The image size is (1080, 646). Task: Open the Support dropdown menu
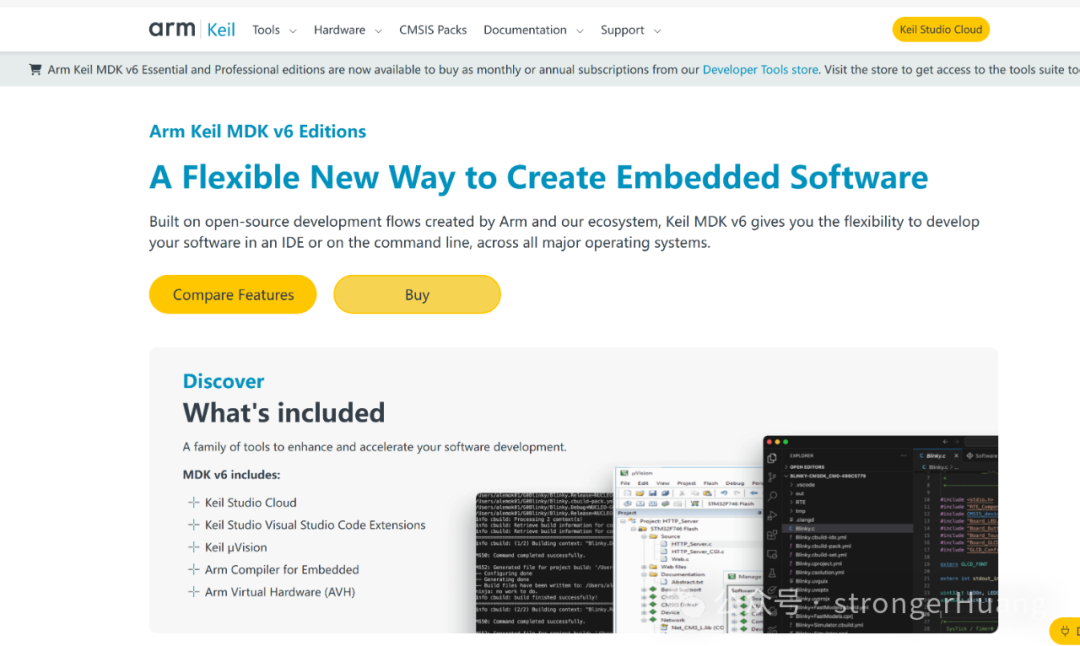point(630,30)
